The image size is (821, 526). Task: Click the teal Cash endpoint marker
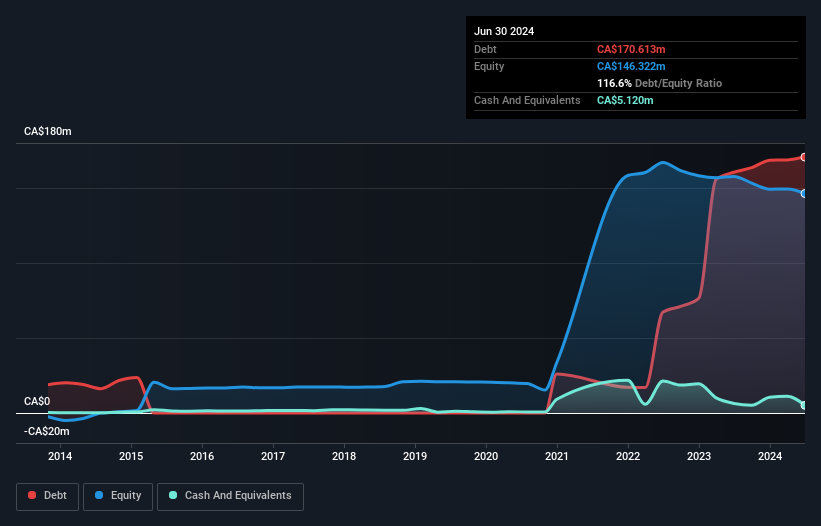(804, 405)
